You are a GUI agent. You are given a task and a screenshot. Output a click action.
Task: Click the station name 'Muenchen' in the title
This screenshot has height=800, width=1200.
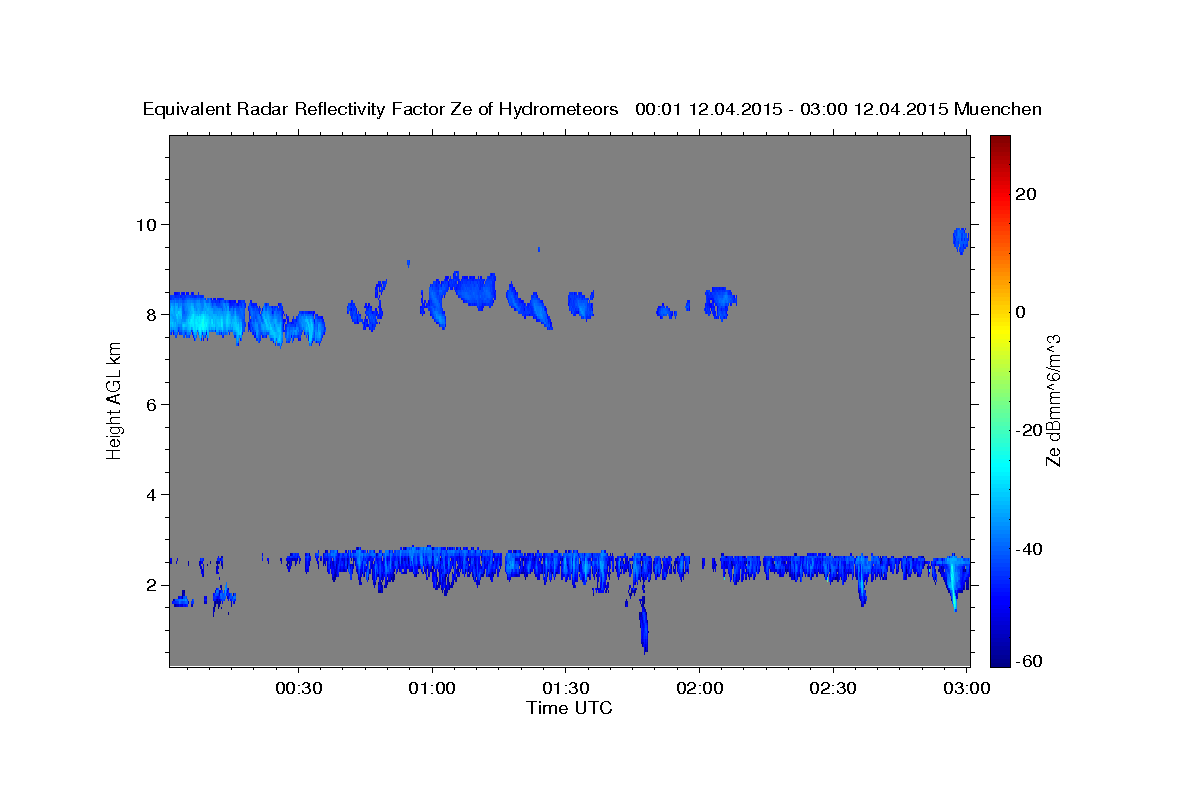coord(998,110)
